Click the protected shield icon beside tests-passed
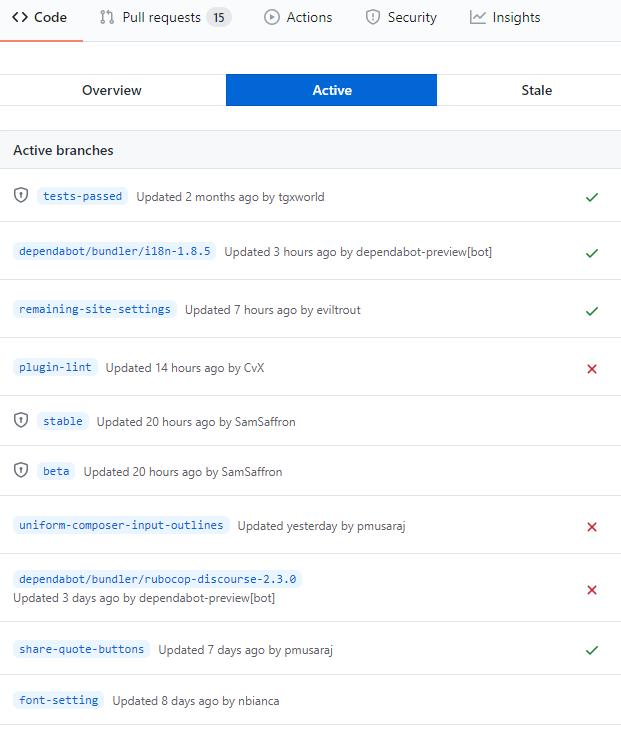Screen dimensions: 621x741 [x=21, y=195]
